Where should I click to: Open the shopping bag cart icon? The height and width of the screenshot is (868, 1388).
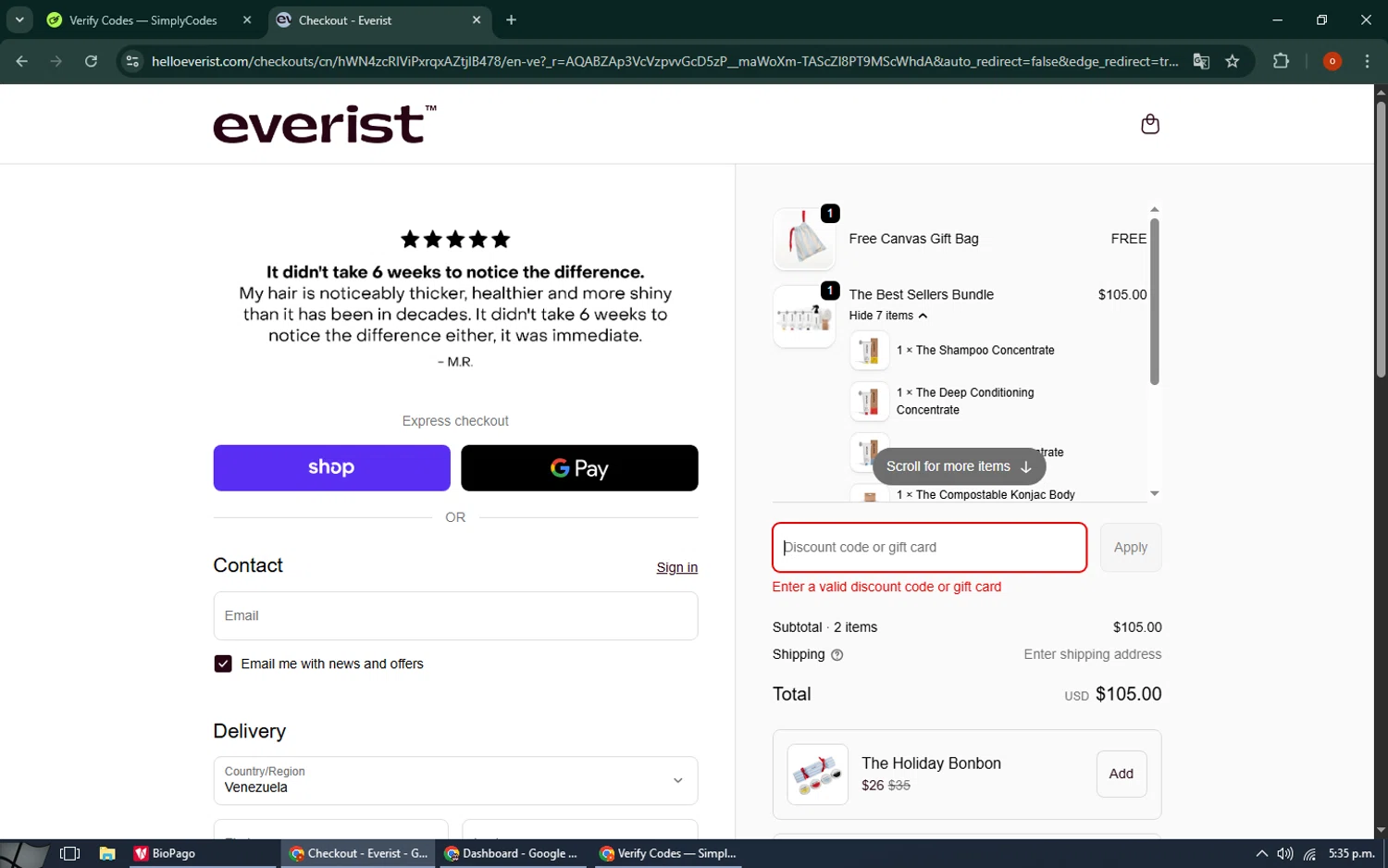(1149, 124)
